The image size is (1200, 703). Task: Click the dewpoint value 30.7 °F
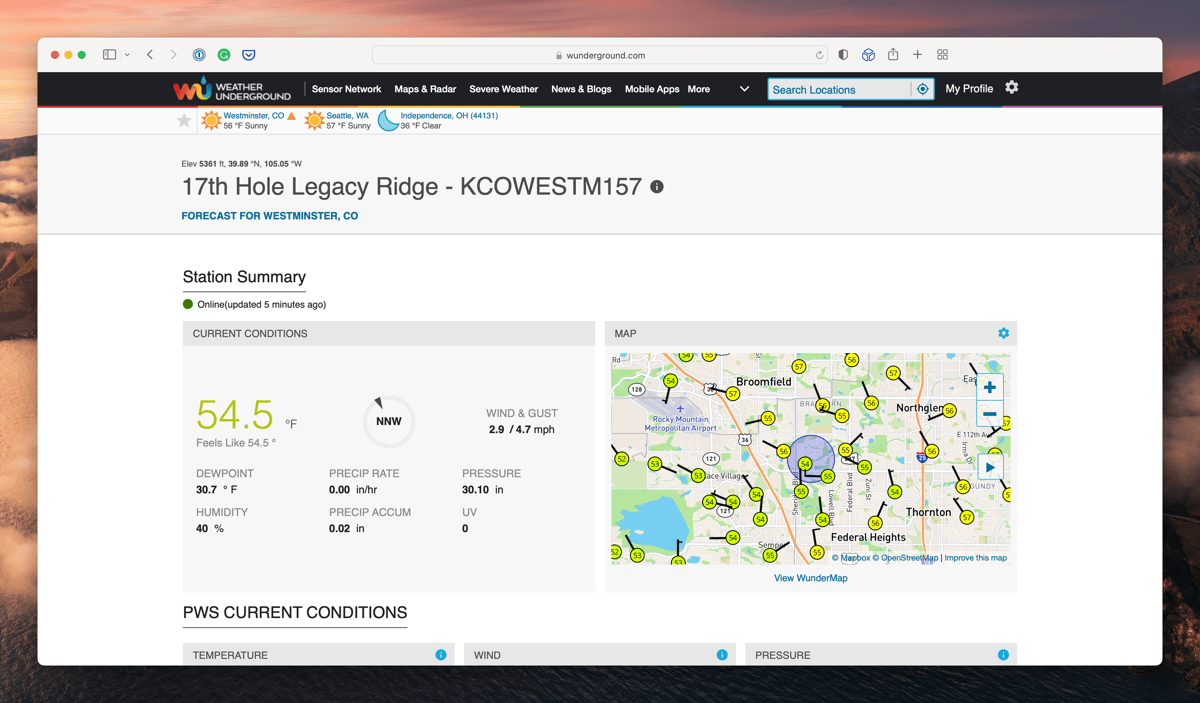[x=217, y=490]
